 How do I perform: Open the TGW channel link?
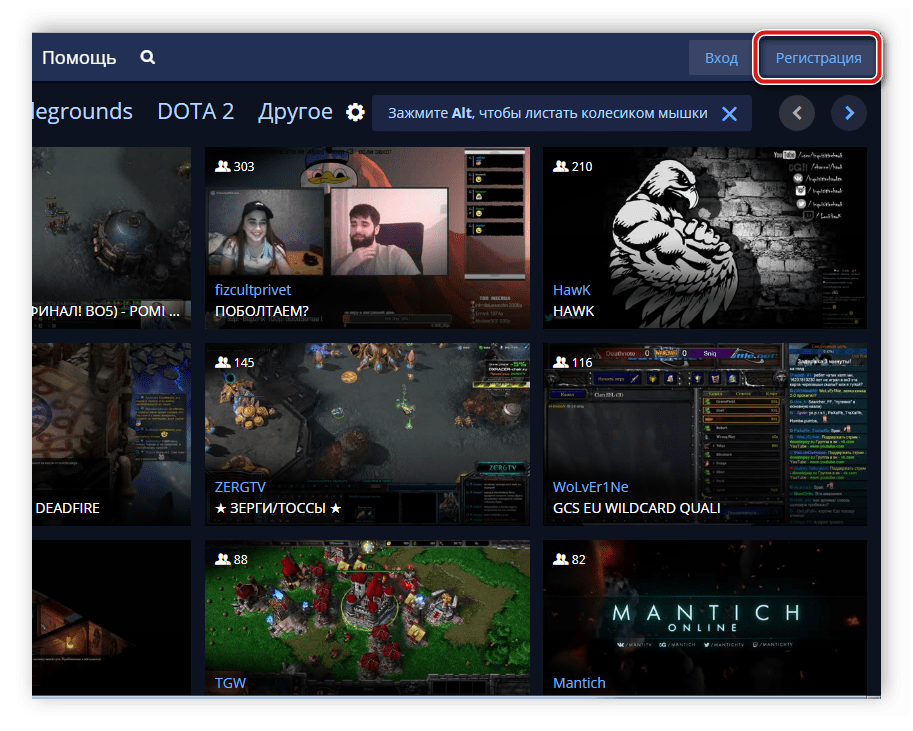230,683
